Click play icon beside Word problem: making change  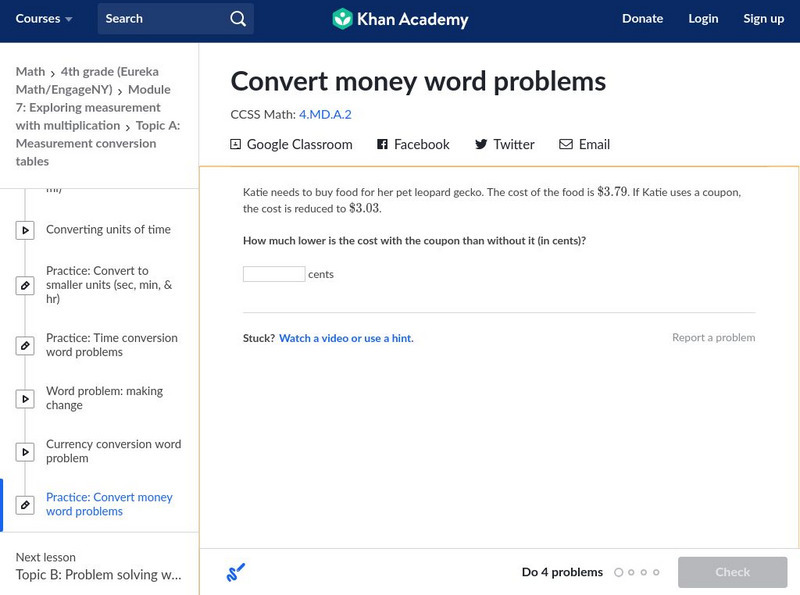(25, 399)
